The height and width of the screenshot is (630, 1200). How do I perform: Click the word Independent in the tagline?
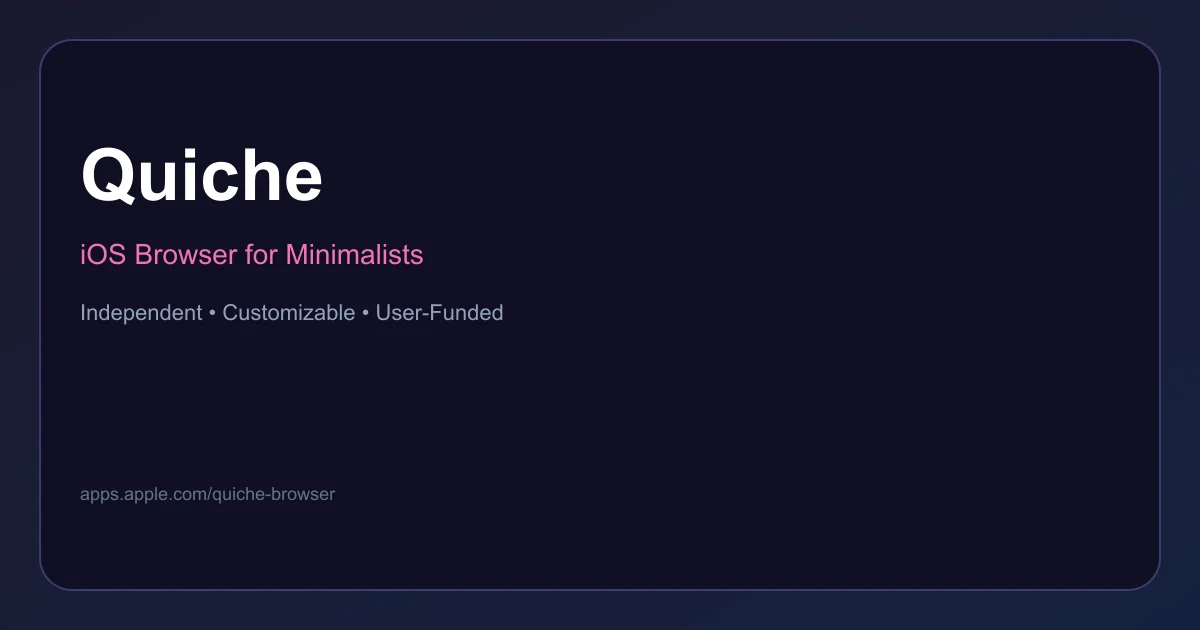141,312
